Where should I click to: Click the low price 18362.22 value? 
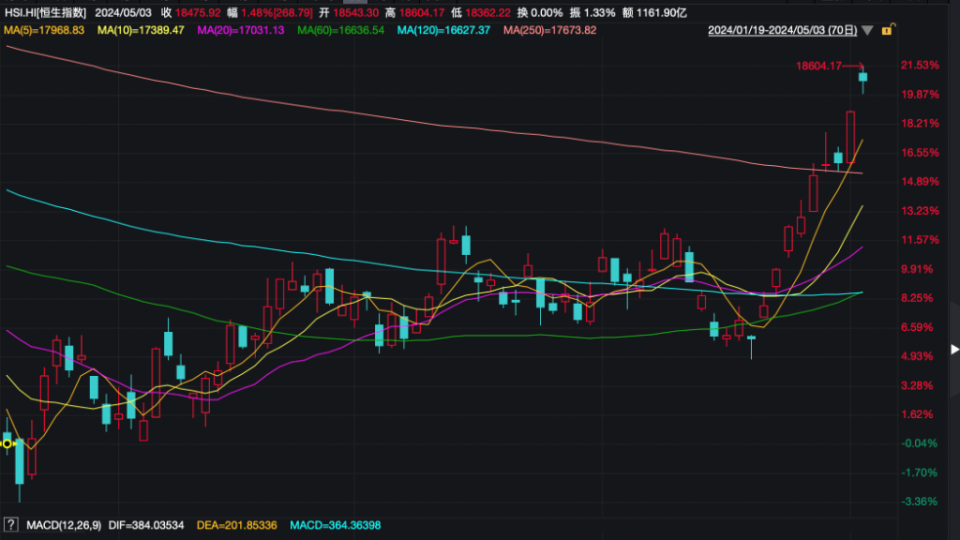(x=488, y=13)
